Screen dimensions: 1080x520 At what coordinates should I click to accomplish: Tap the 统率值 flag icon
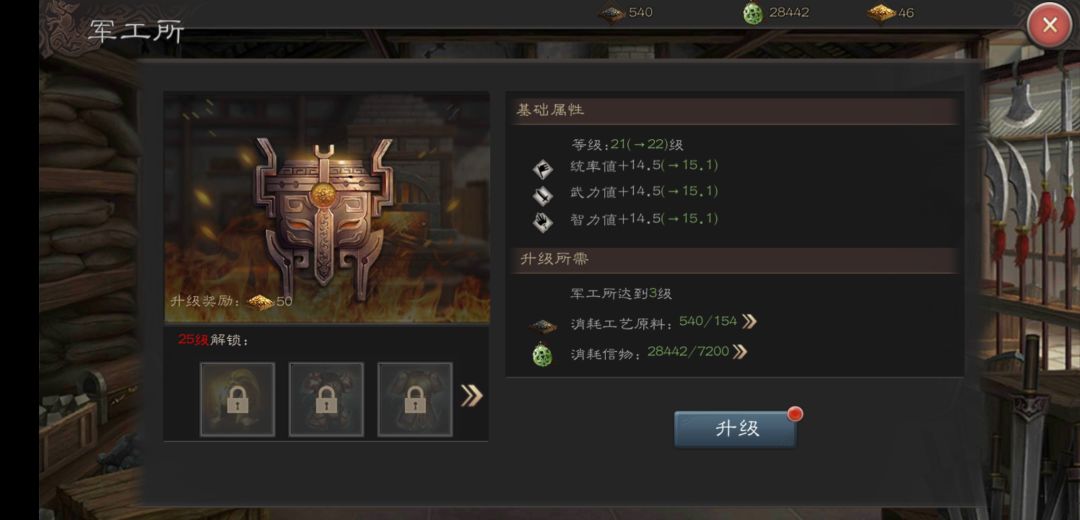543,169
